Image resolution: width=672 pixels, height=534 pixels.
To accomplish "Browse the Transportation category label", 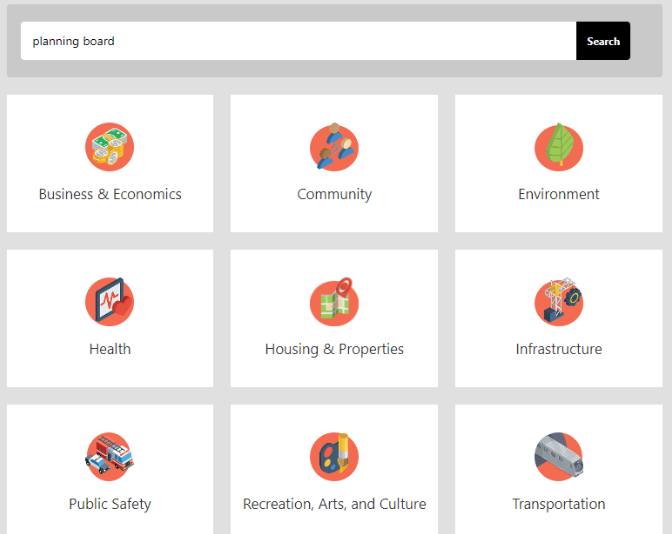I will tap(558, 504).
